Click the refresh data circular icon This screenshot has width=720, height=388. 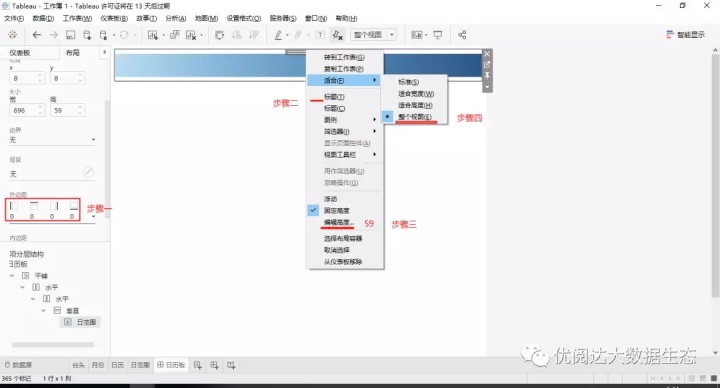(124, 35)
